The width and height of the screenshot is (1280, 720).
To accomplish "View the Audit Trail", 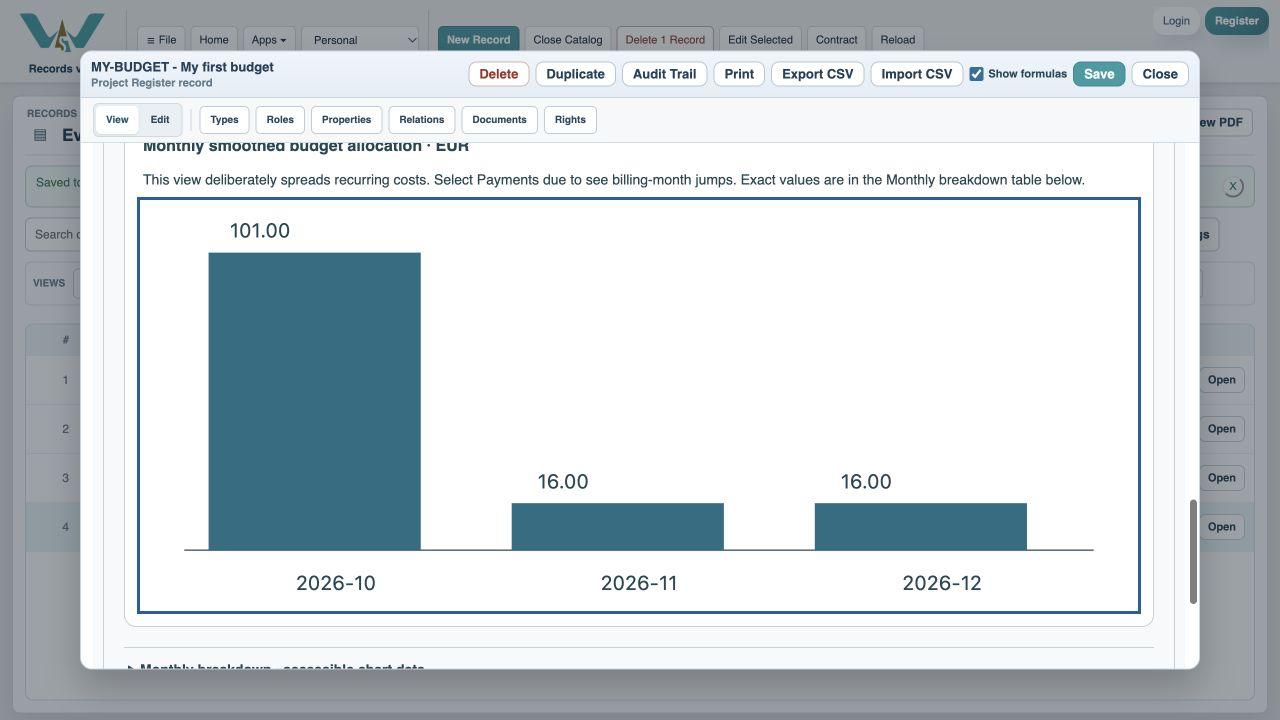I will coord(664,74).
